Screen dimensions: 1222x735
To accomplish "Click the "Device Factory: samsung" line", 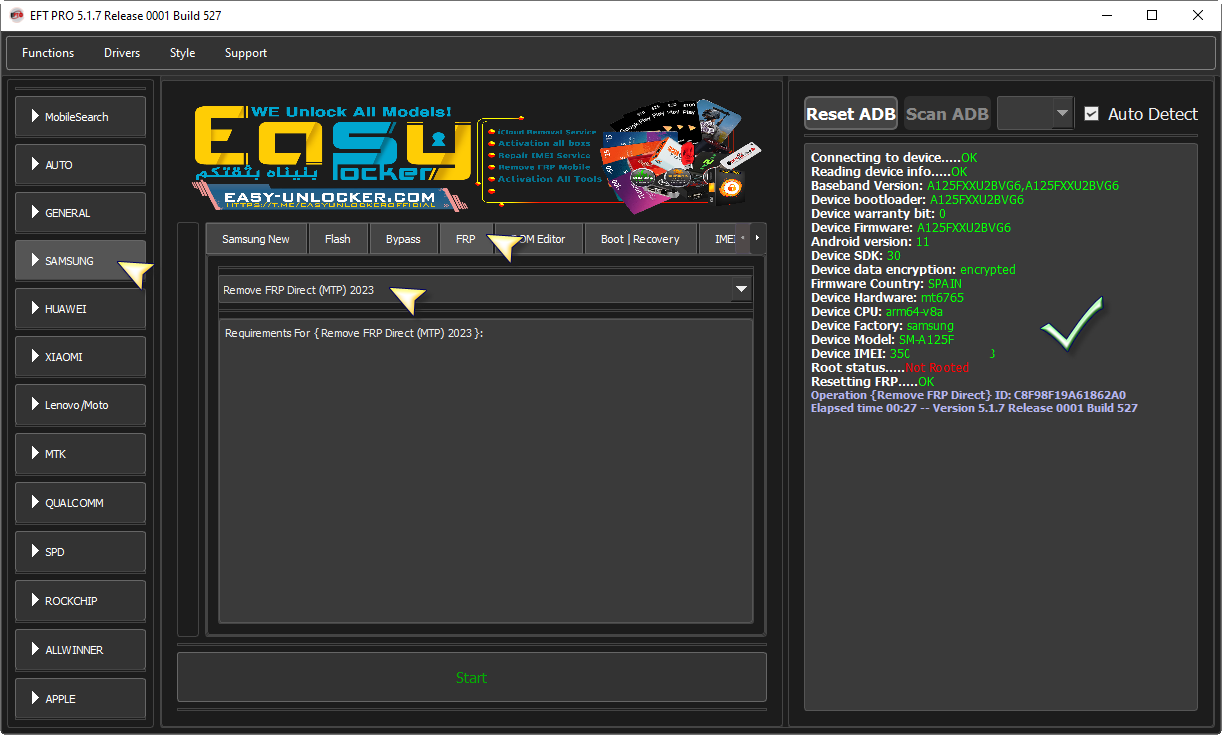I will click(883, 326).
